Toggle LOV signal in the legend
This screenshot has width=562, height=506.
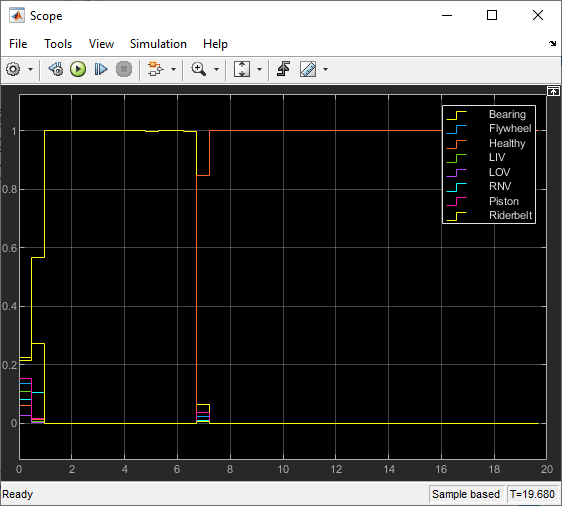coord(499,172)
